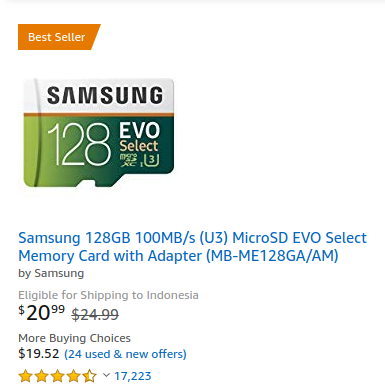Click the orange Best Seller badge

57,37
